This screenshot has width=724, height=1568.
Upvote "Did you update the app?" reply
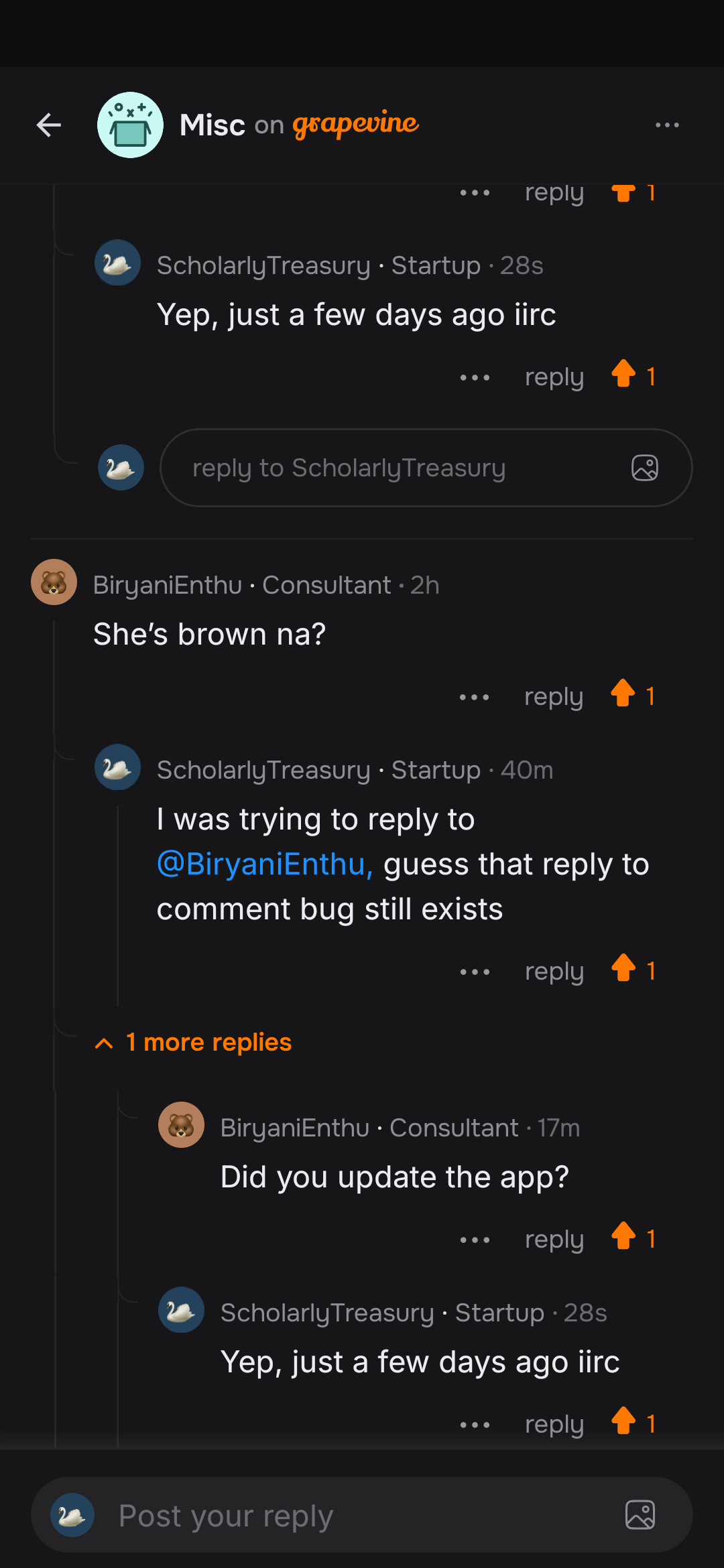pos(623,1236)
